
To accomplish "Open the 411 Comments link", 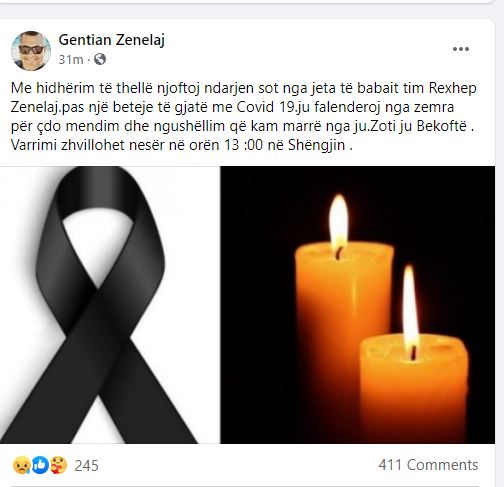I will (x=428, y=465).
